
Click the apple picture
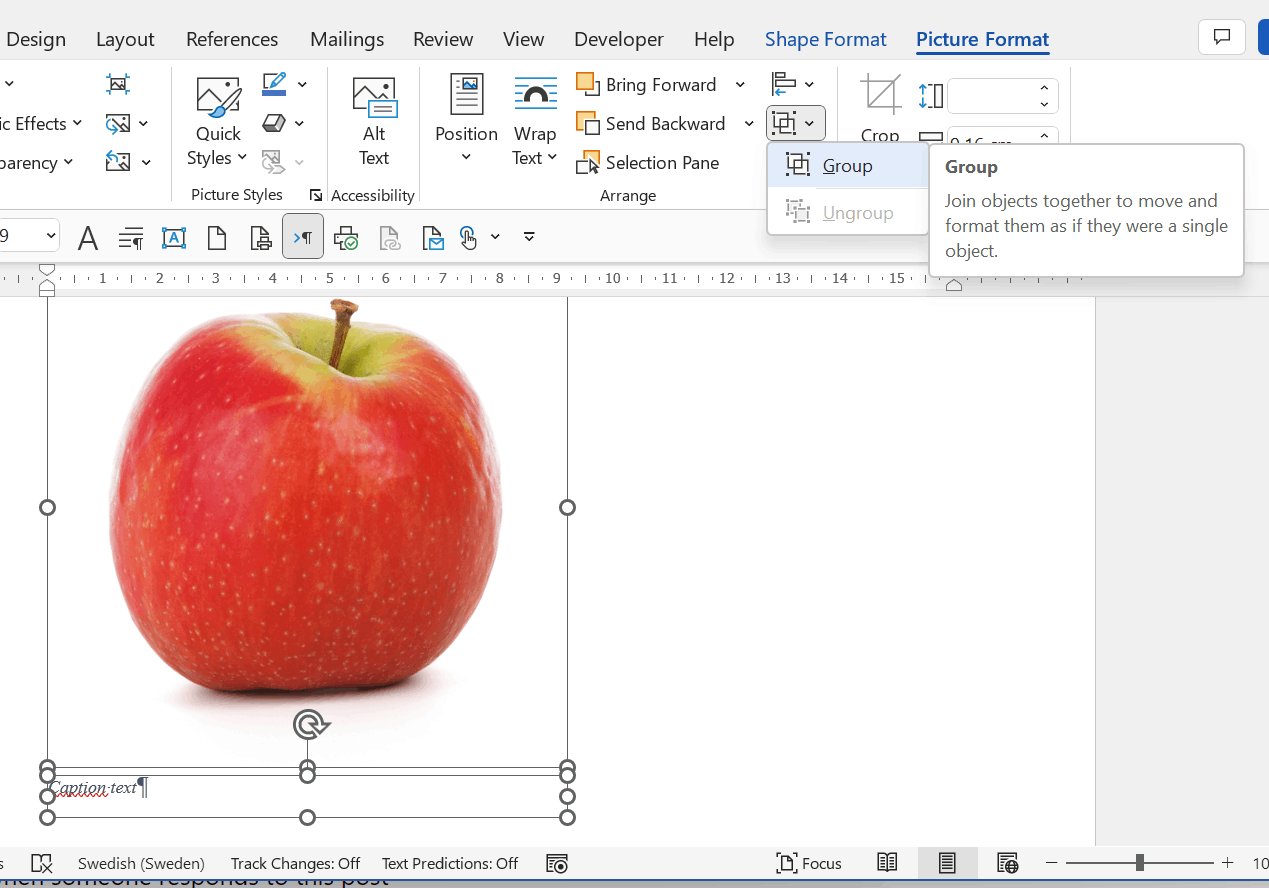pyautogui.click(x=306, y=510)
